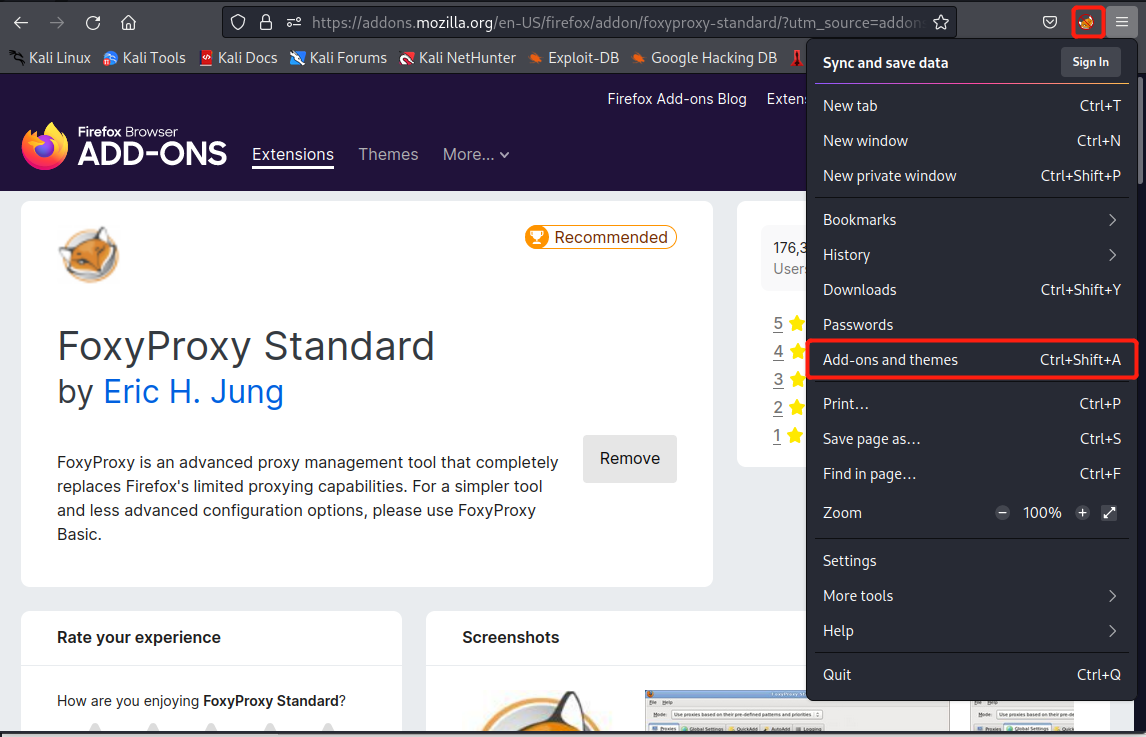Choose New window menu entry
This screenshot has width=1146, height=737.
point(971,140)
